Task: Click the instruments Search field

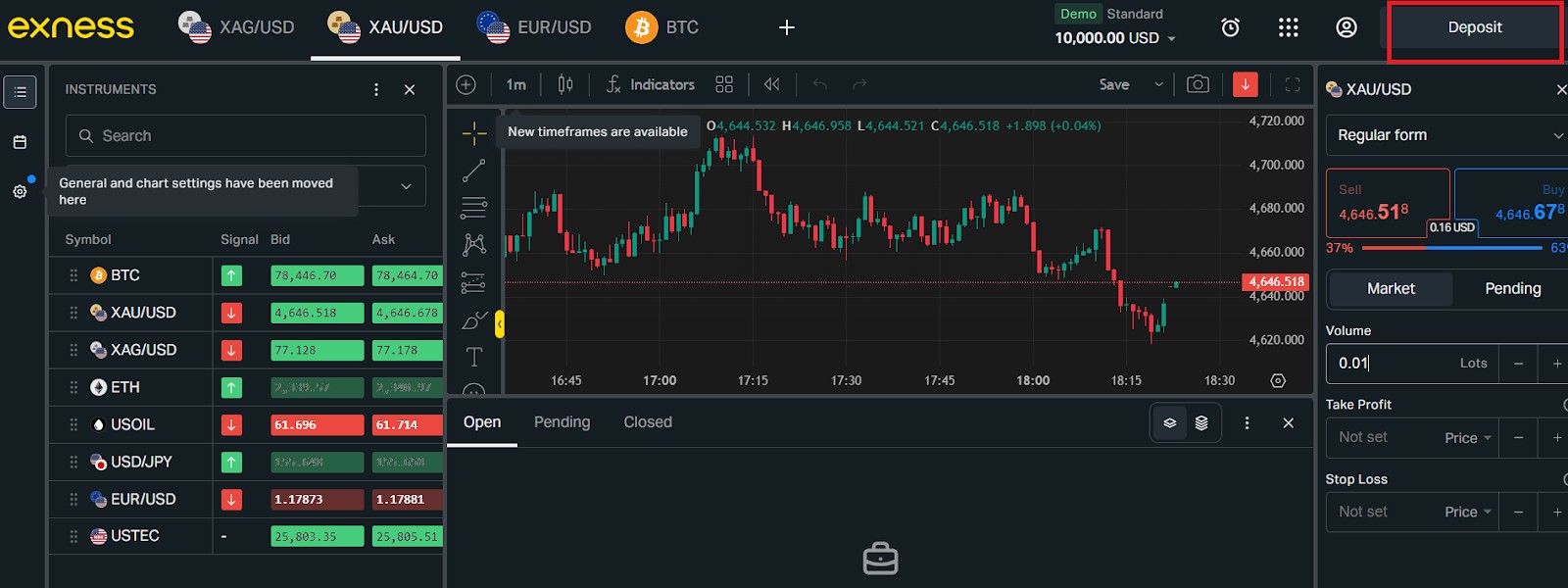Action: (x=246, y=136)
